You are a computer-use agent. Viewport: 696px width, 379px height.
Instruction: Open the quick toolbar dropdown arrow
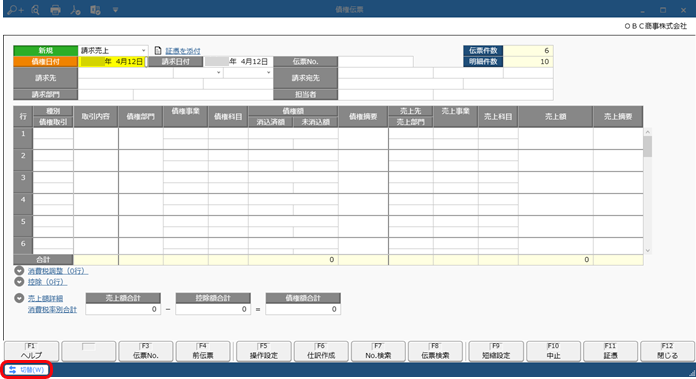coord(115,9)
